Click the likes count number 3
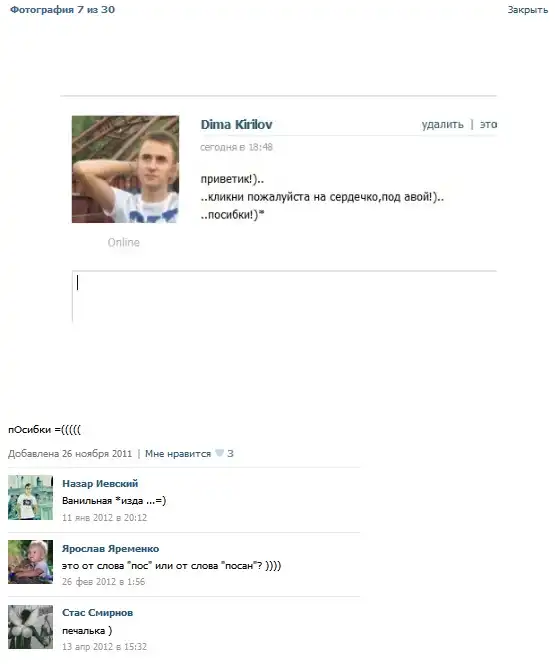This screenshot has height=664, width=555. click(x=230, y=454)
